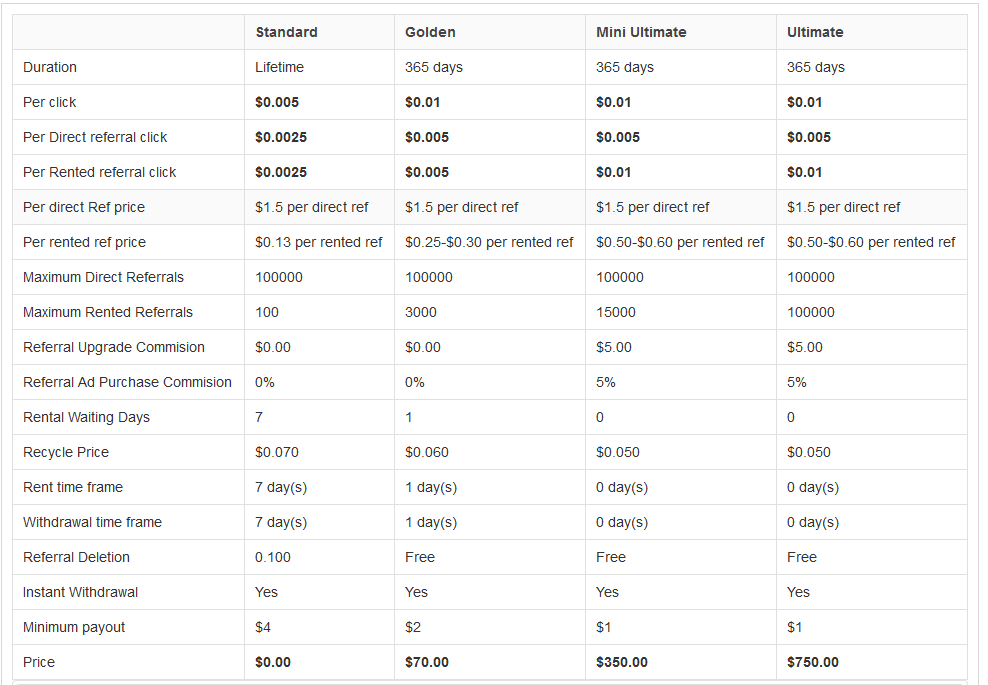Select the $0.070 recycle price cell
988x685 pixels.
277,452
